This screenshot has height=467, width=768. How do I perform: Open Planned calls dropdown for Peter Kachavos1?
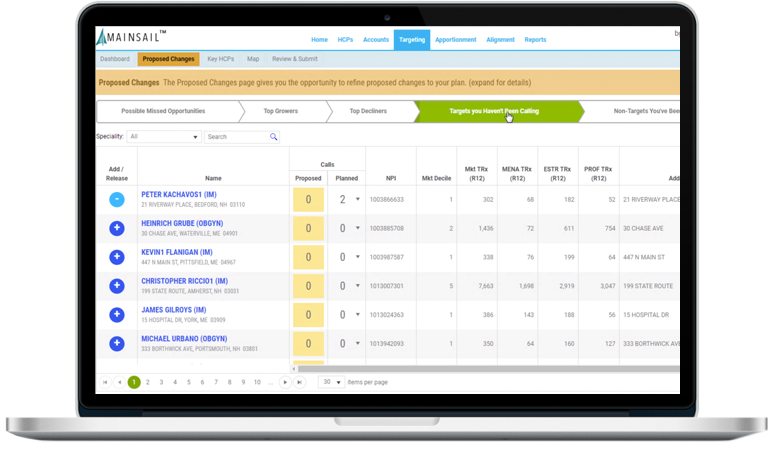coord(358,200)
